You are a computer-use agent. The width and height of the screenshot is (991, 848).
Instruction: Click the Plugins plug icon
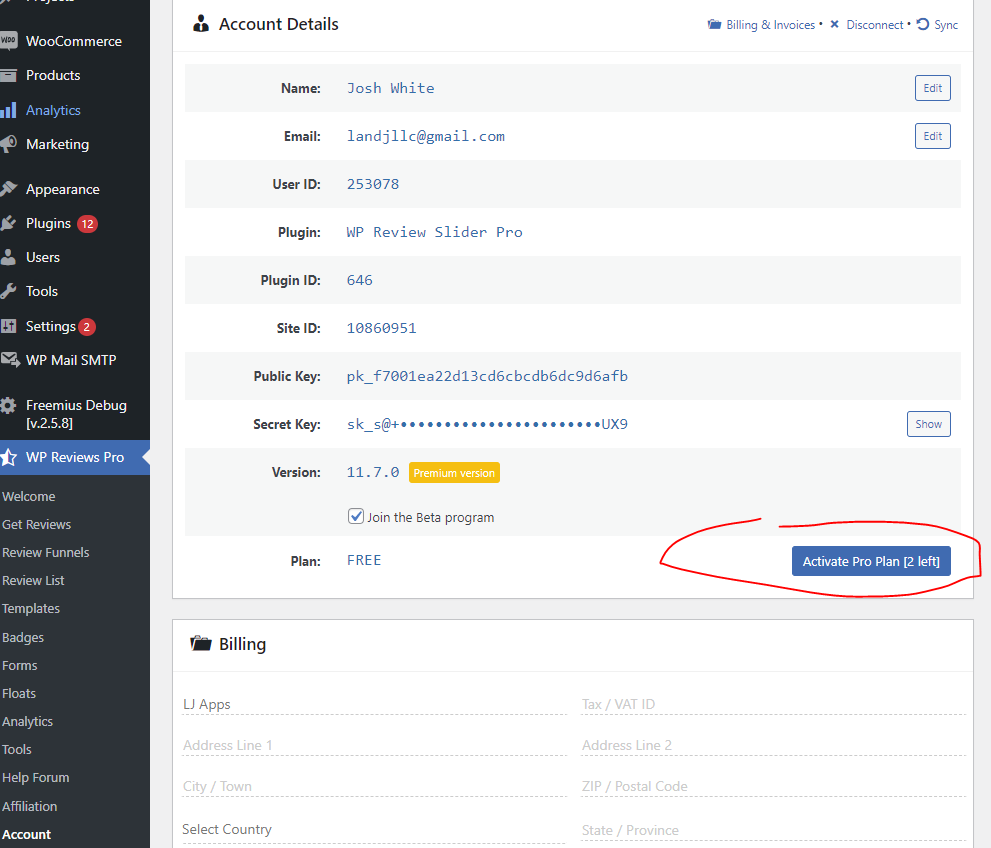(8, 223)
